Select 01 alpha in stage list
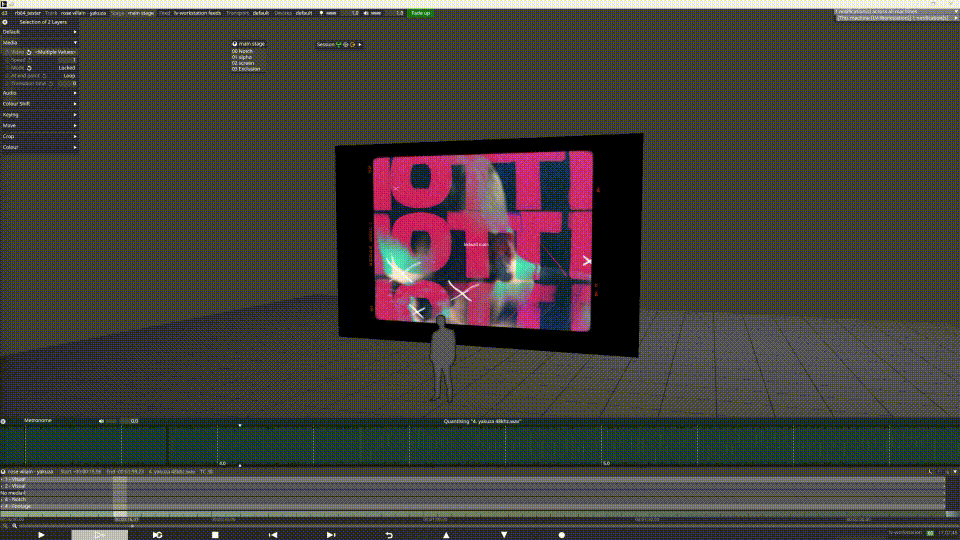Viewport: 960px width, 540px height. point(241,57)
